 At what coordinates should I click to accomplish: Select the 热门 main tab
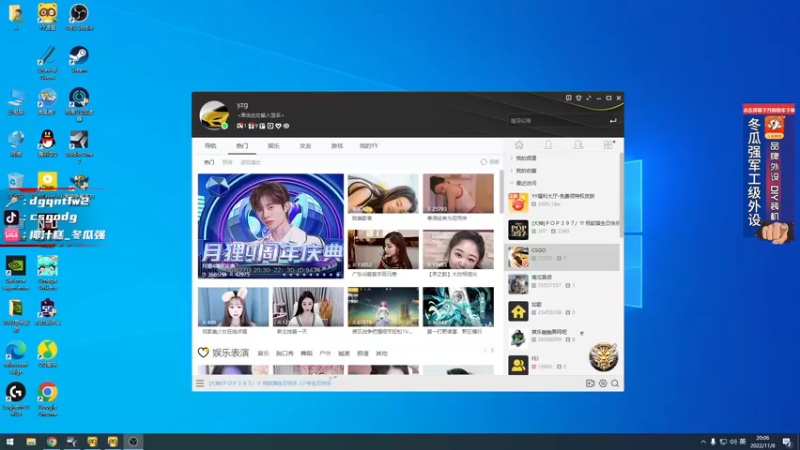pos(242,146)
